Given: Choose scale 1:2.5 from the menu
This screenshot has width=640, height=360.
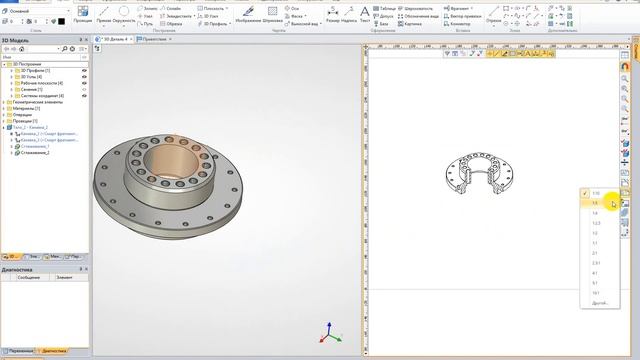Looking at the screenshot, I should click(x=600, y=223).
